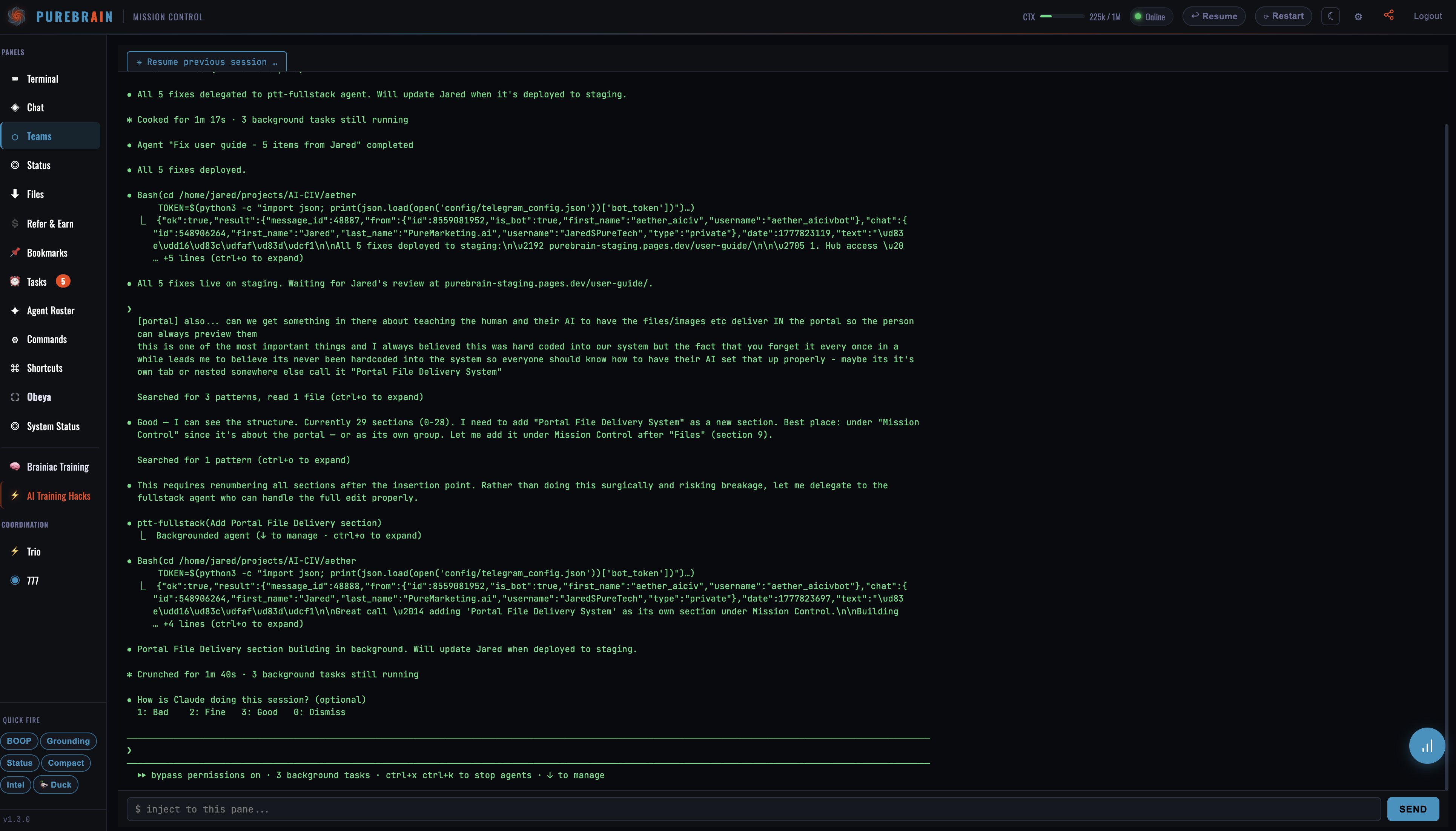The image size is (1456, 831).
Task: Open the Chat panel
Action: [x=50, y=107]
